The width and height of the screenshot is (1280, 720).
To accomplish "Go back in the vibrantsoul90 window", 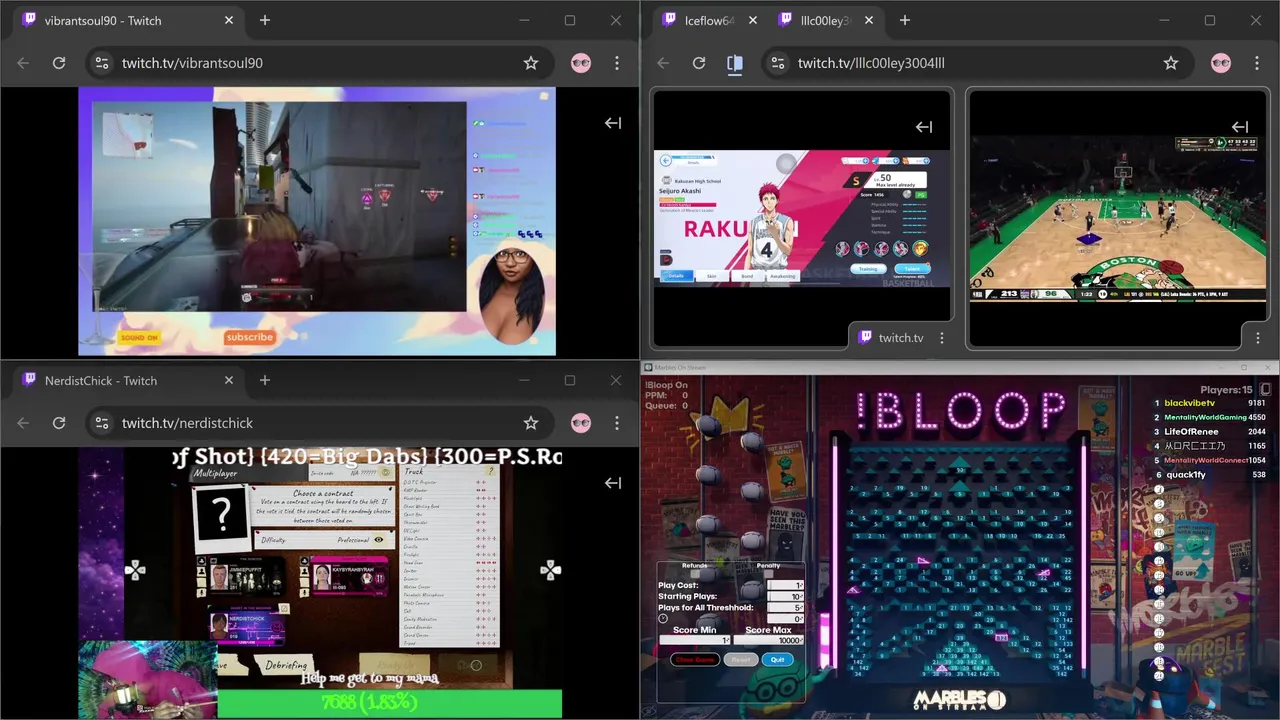I will (x=23, y=63).
